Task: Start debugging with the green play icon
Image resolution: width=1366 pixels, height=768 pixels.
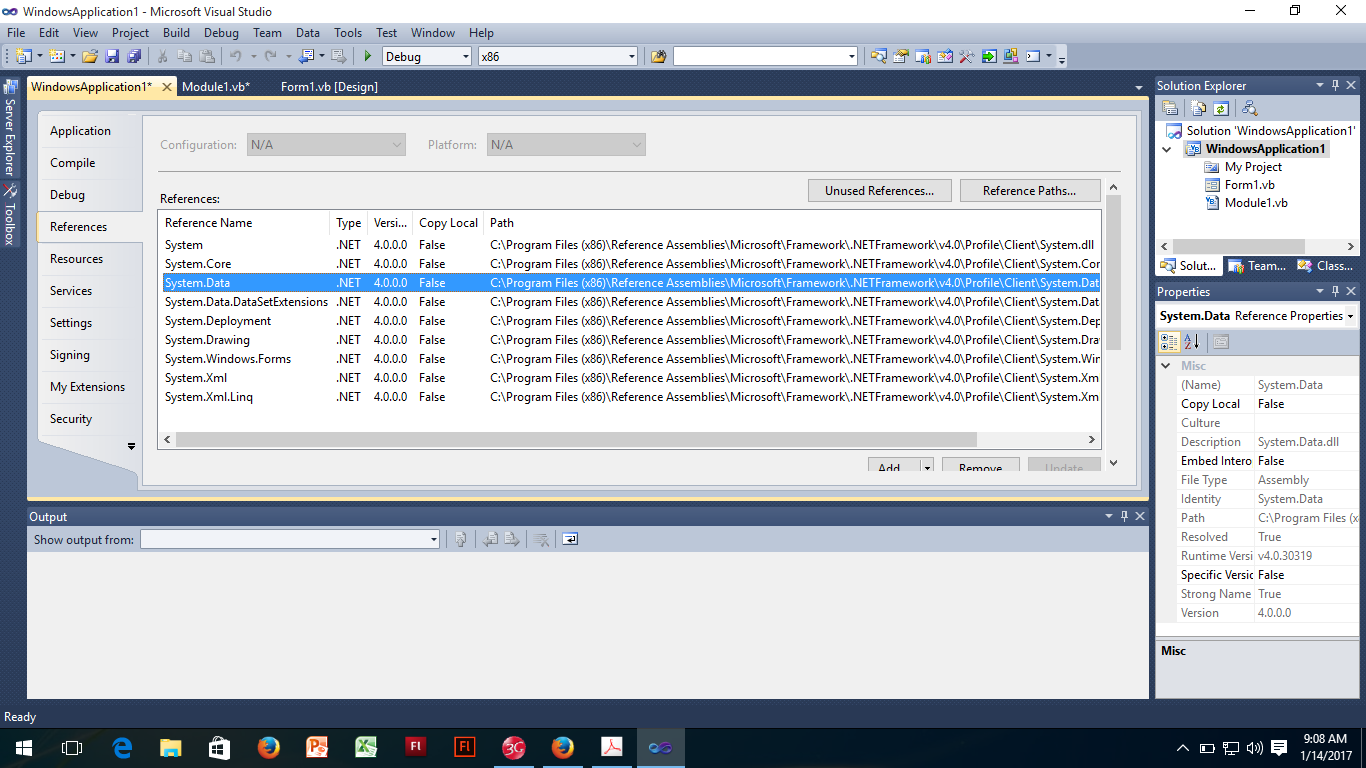Action: 368,56
